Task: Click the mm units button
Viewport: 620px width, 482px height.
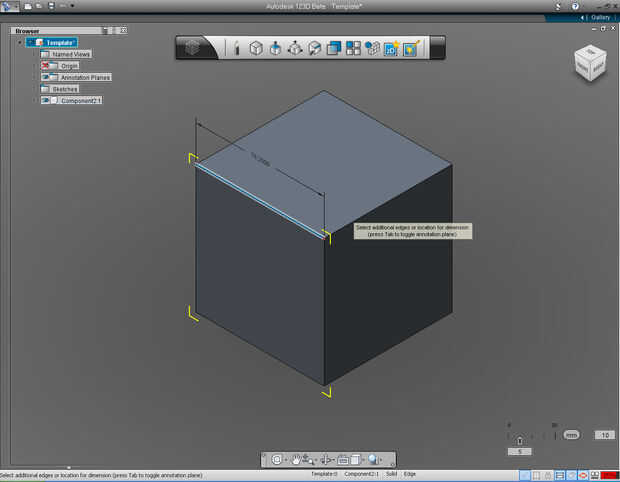Action: click(571, 435)
